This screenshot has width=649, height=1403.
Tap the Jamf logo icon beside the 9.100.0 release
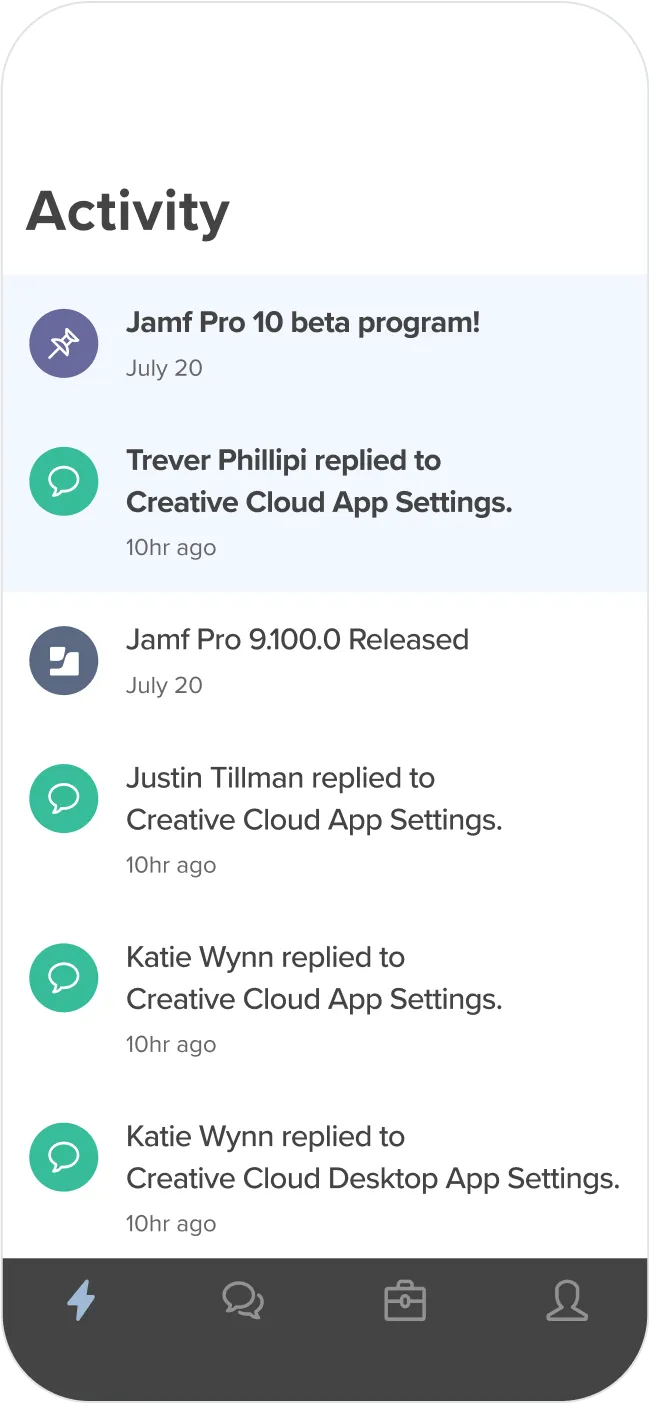tap(64, 660)
